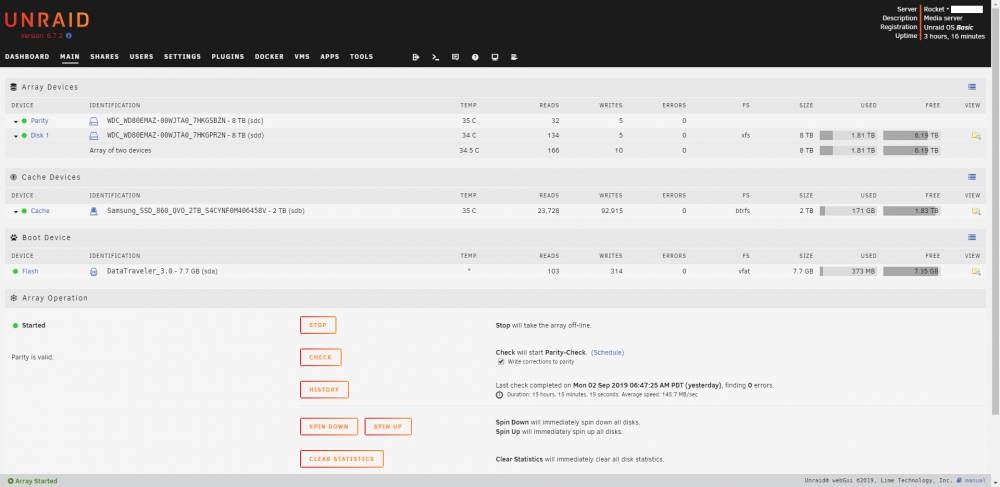The height and width of the screenshot is (487, 1000).
Task: Browse Disk 1 using its view folder icon
Action: pos(976,136)
